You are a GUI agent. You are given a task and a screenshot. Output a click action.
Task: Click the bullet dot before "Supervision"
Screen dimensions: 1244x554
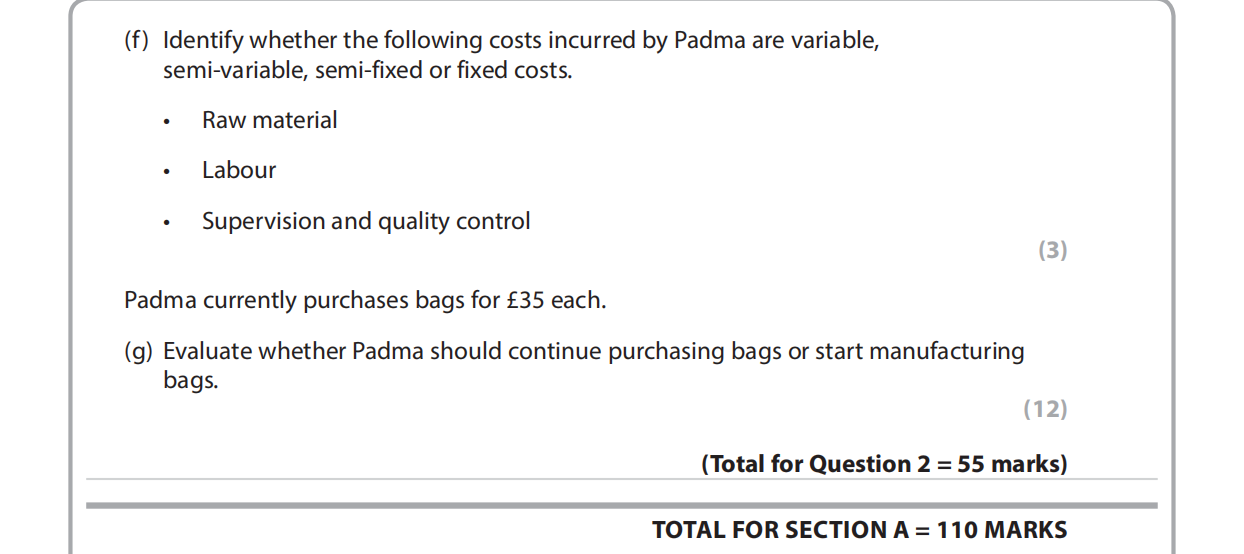click(x=168, y=223)
